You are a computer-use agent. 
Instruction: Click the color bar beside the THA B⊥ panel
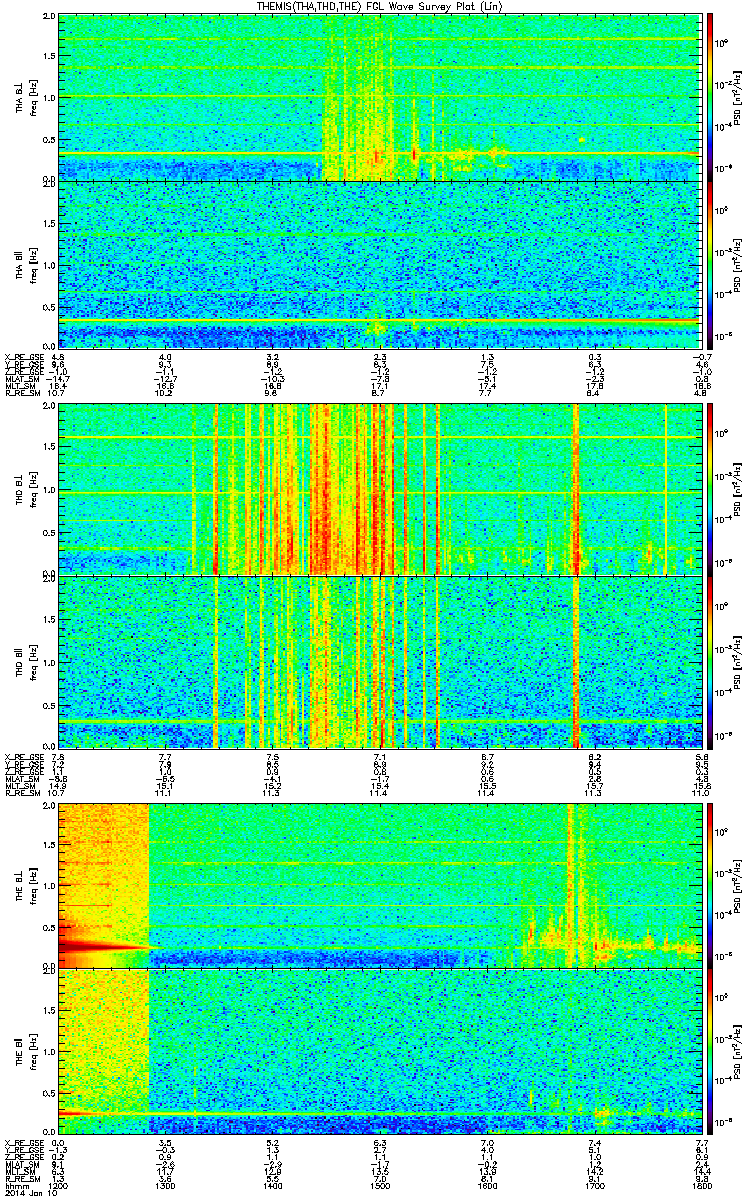coord(711,98)
